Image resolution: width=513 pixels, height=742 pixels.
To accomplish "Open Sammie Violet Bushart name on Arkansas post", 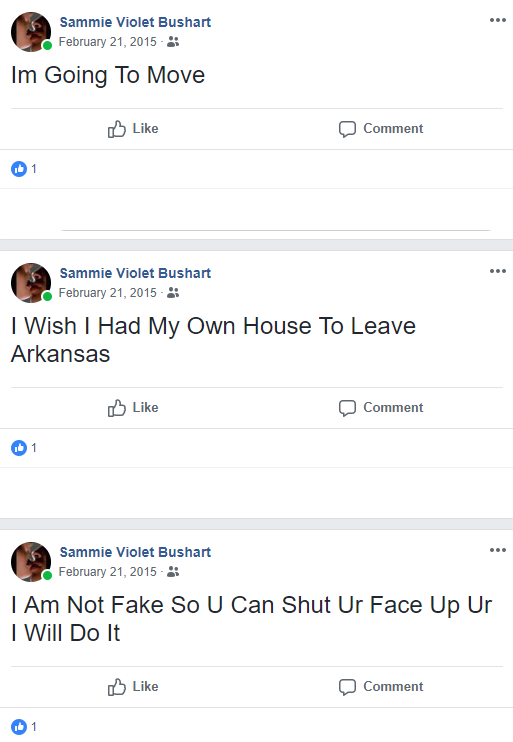I will [135, 273].
